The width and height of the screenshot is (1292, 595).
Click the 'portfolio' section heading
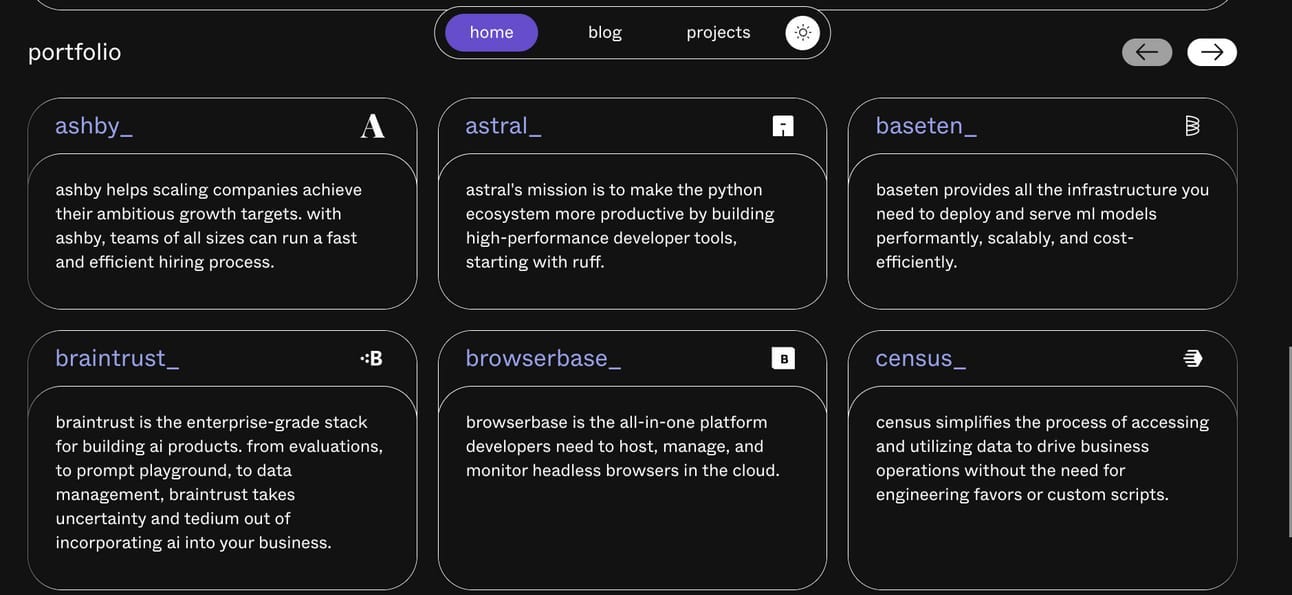75,52
